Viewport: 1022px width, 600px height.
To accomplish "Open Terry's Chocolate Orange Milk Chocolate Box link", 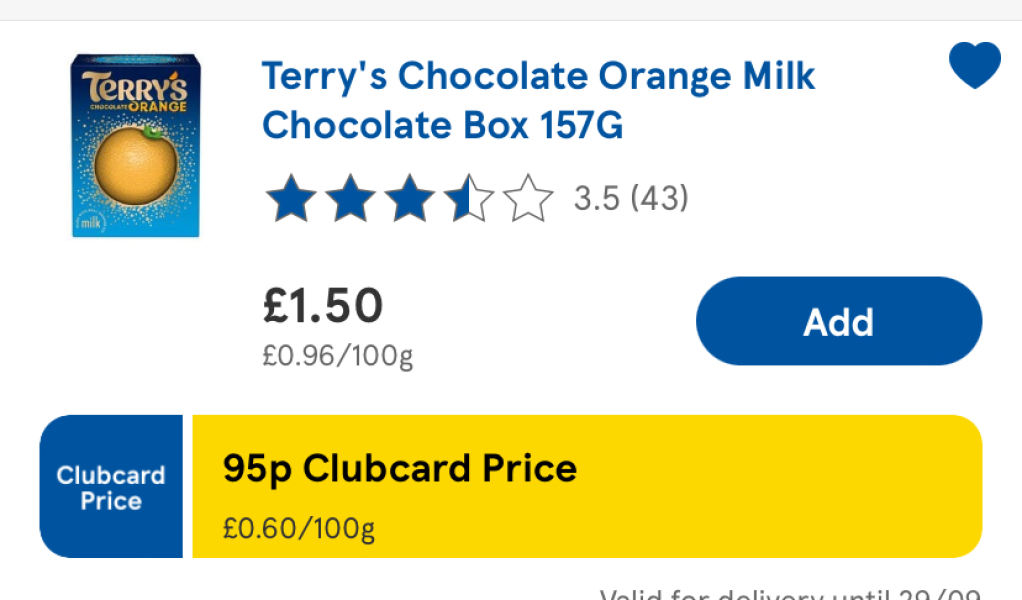I will tap(538, 100).
